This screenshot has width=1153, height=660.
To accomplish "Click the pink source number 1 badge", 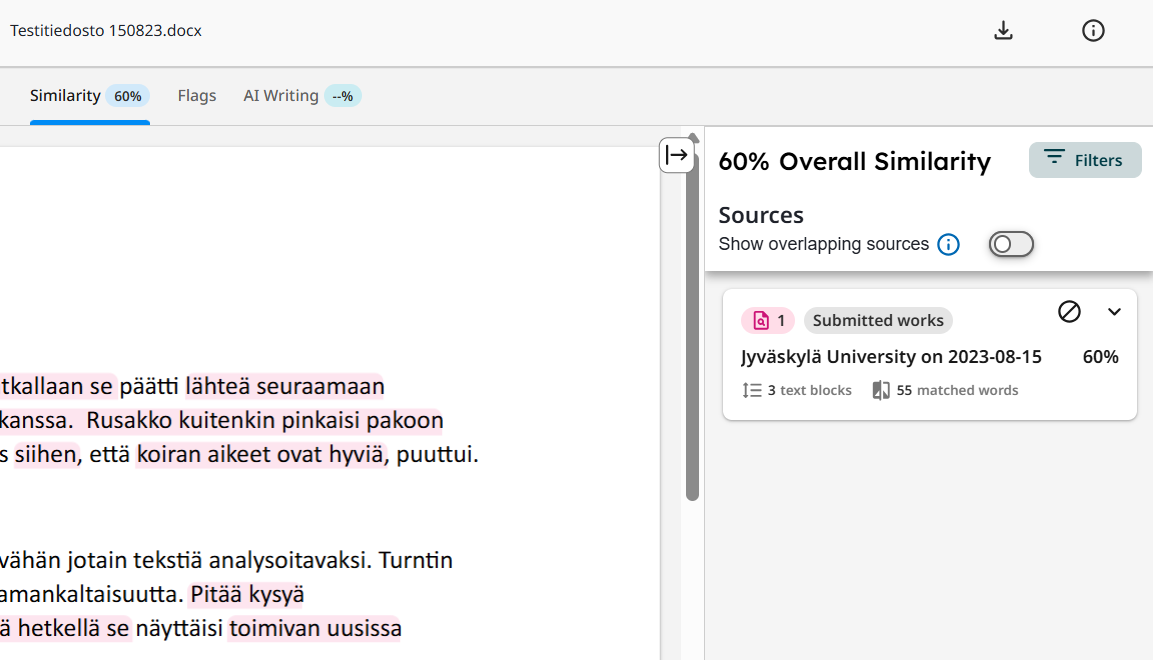I will pos(768,320).
